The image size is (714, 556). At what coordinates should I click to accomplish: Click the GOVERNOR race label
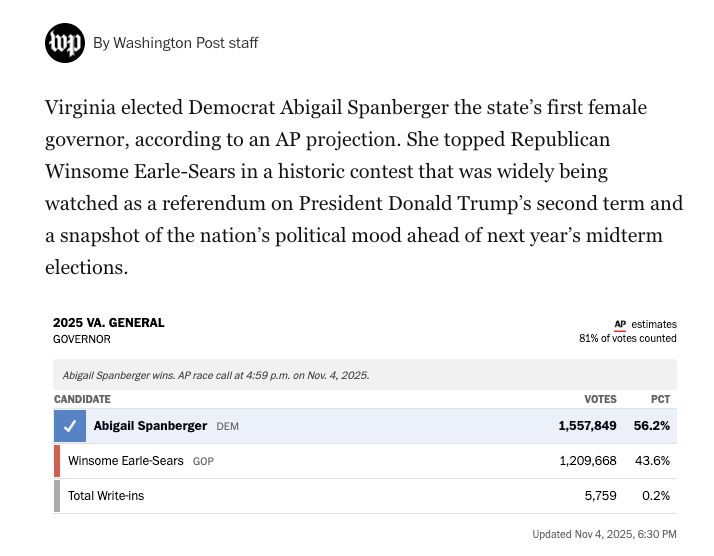[x=82, y=340]
